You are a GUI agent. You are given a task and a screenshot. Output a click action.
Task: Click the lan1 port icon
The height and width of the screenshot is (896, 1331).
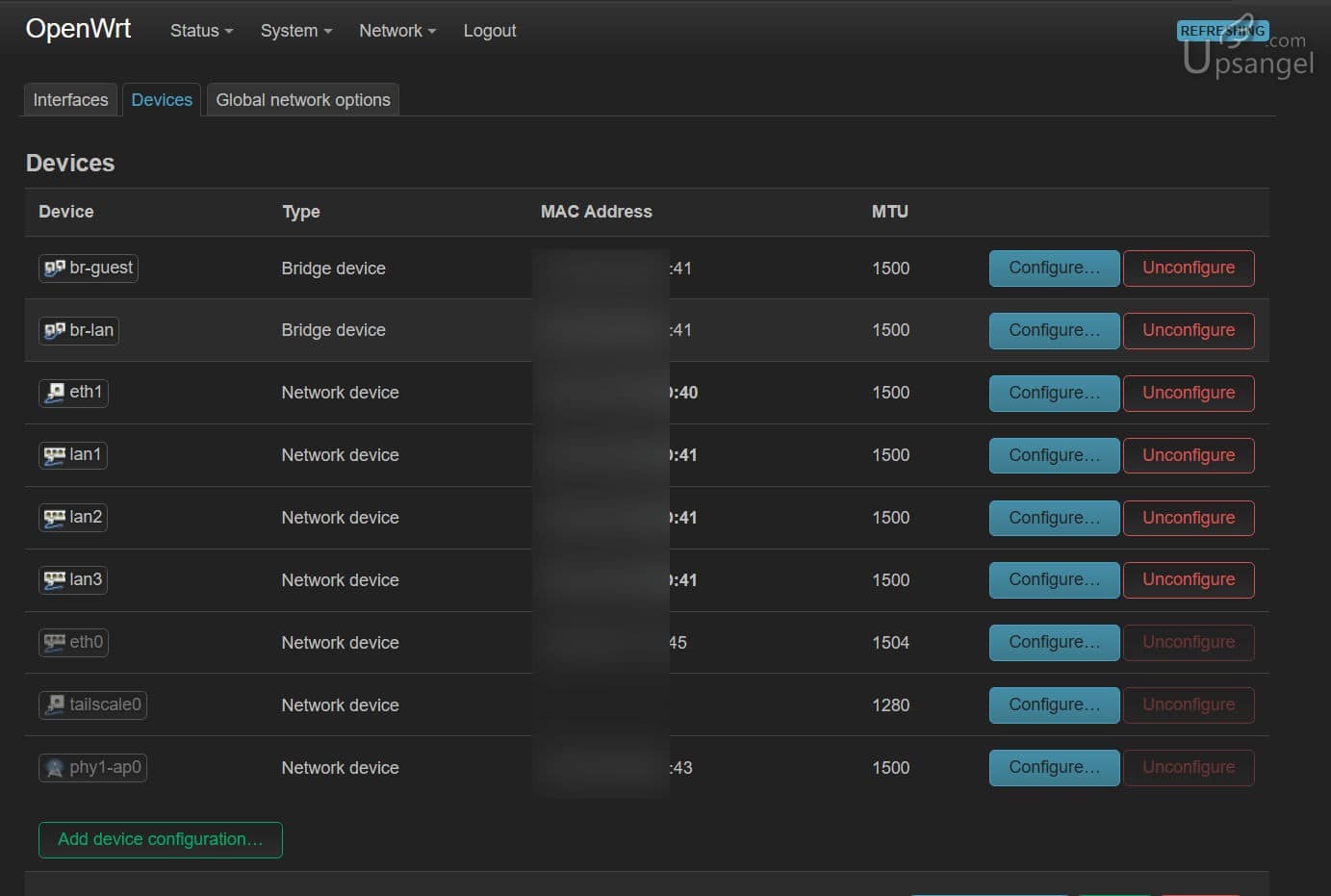55,455
